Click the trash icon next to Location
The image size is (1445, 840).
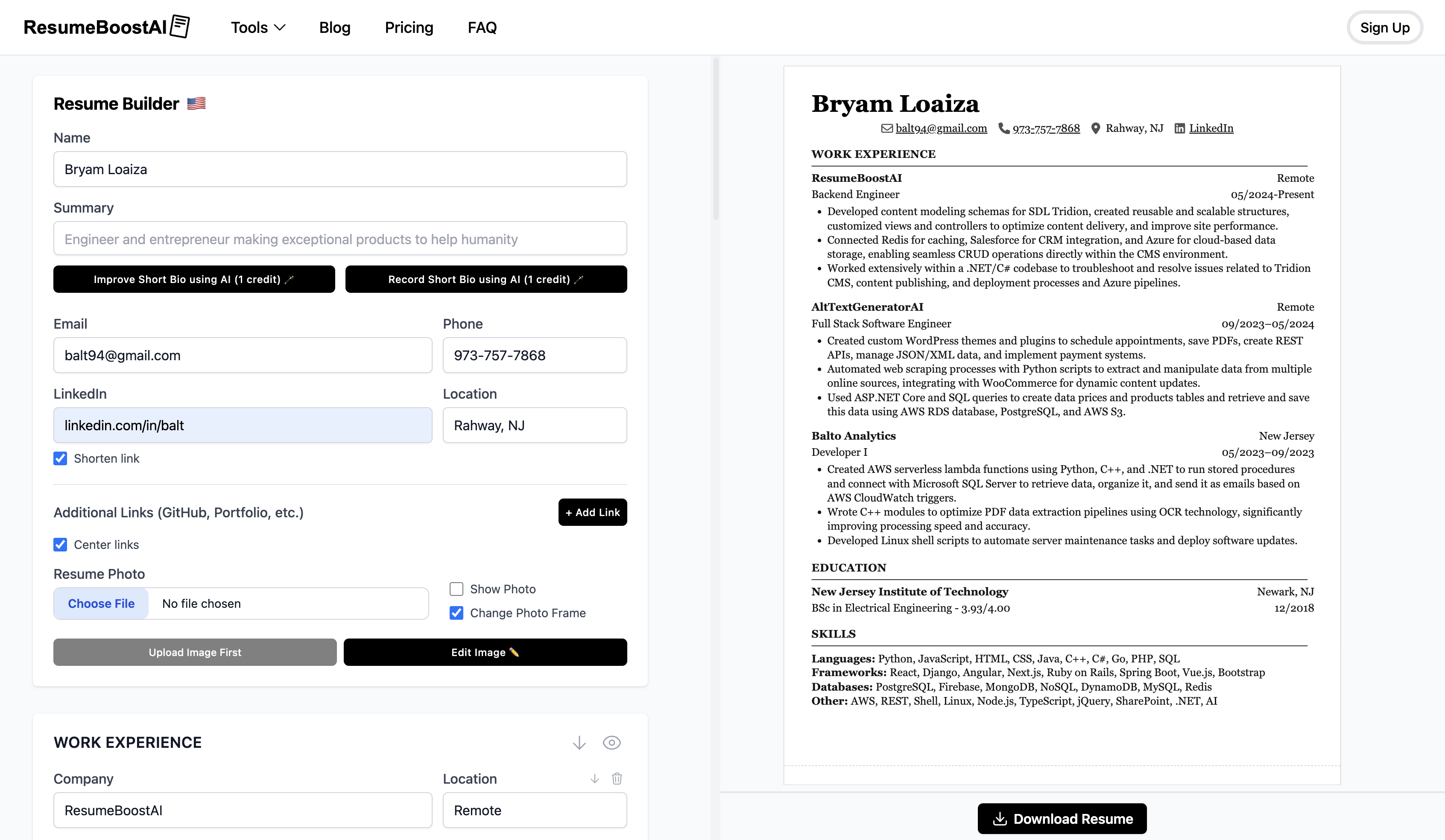617,779
